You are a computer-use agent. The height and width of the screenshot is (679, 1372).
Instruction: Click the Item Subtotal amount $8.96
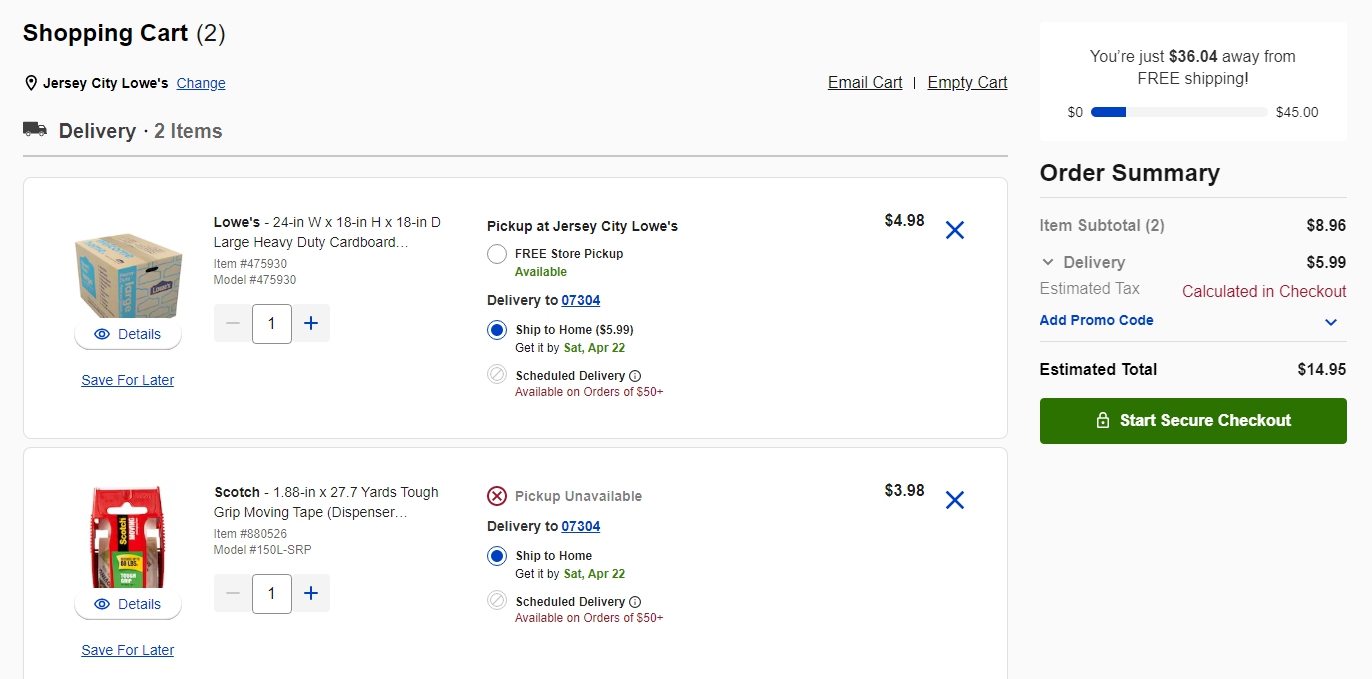(1327, 225)
